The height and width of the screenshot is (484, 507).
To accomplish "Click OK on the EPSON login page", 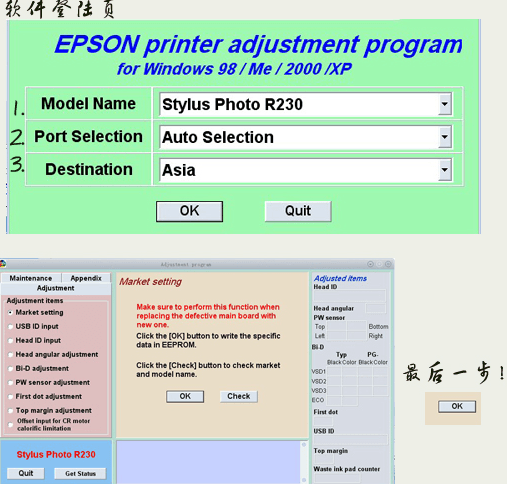I will pyautogui.click(x=189, y=211).
